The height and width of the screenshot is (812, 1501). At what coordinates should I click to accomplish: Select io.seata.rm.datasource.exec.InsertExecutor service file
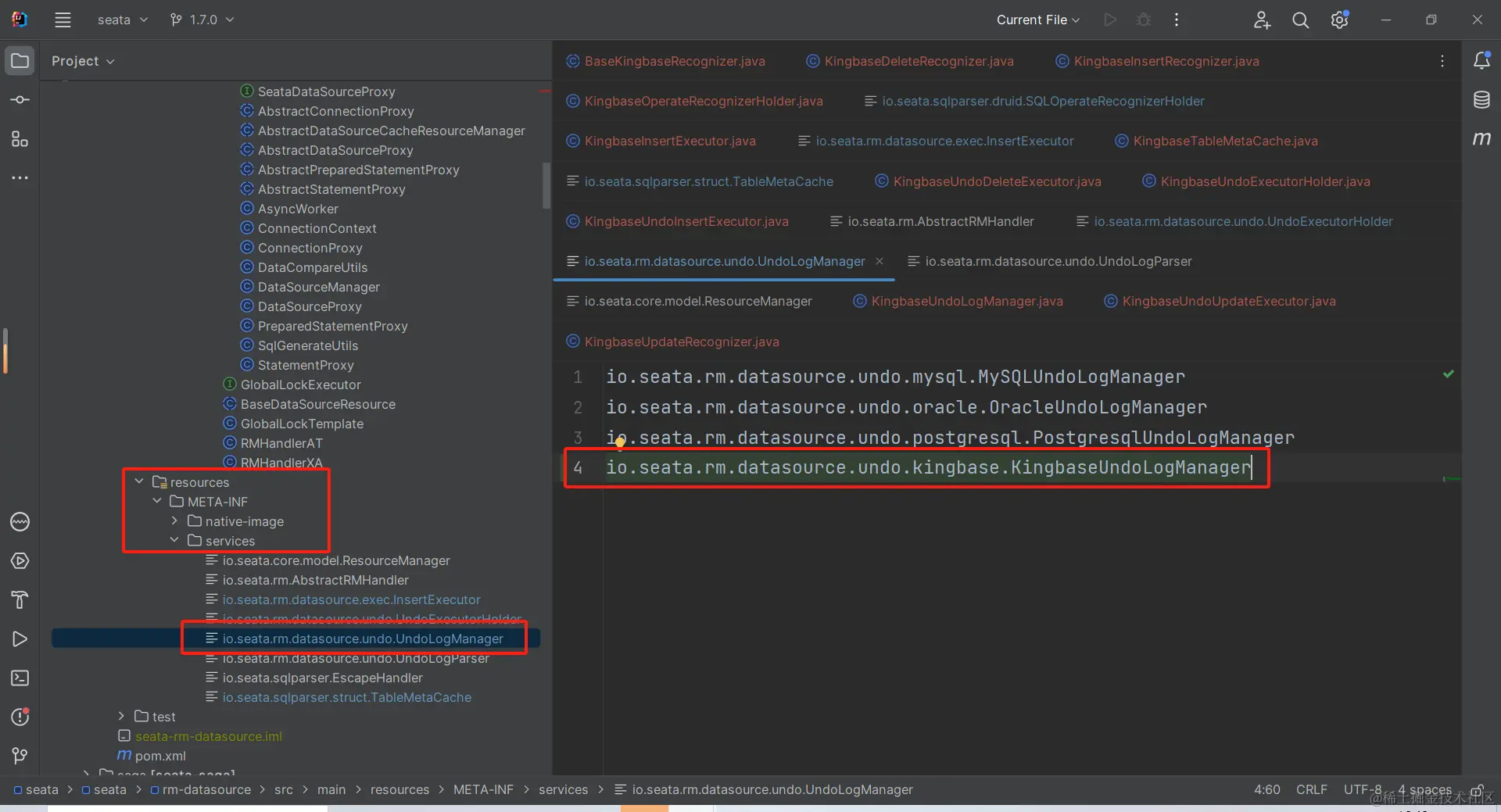click(351, 599)
